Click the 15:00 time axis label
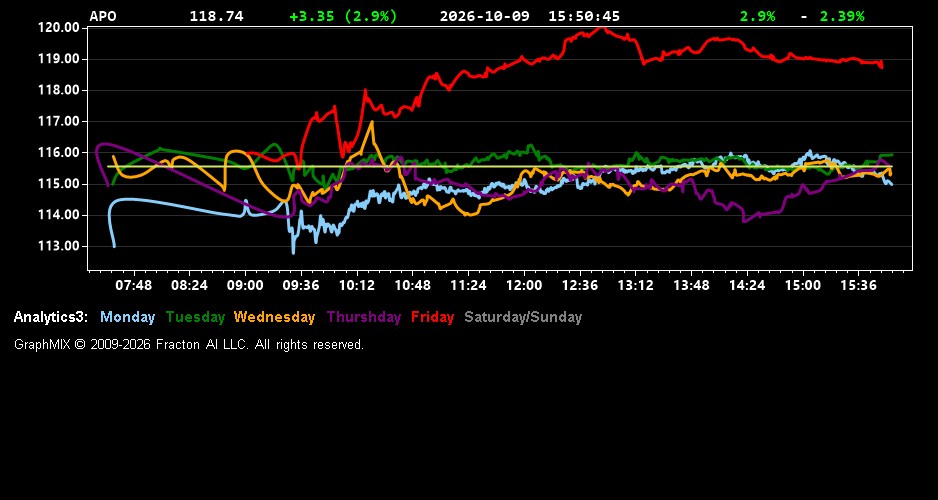The width and height of the screenshot is (938, 500). [x=803, y=285]
